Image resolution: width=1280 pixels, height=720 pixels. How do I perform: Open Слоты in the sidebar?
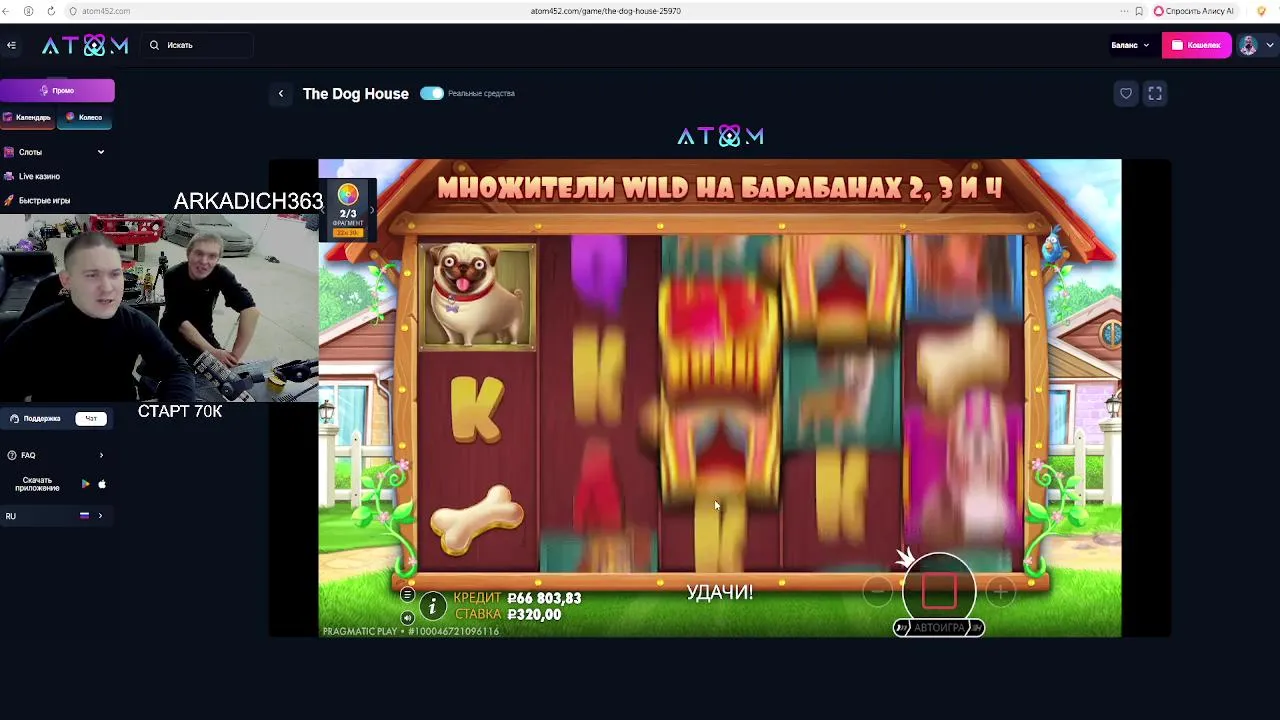point(30,152)
